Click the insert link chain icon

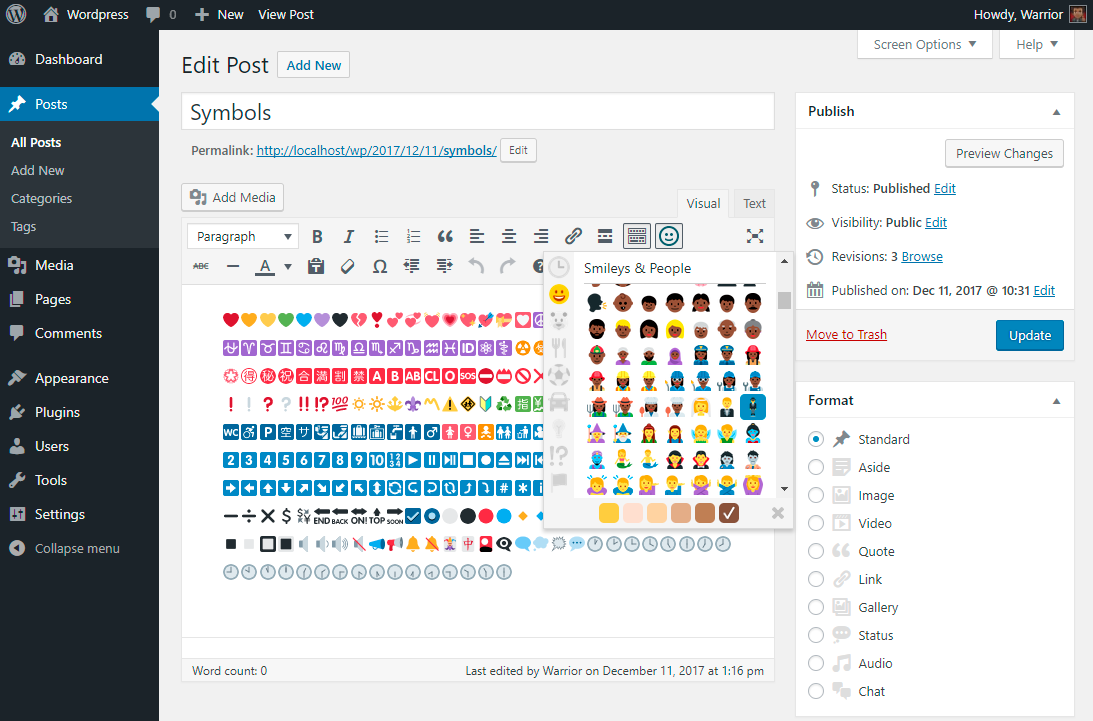(x=573, y=237)
